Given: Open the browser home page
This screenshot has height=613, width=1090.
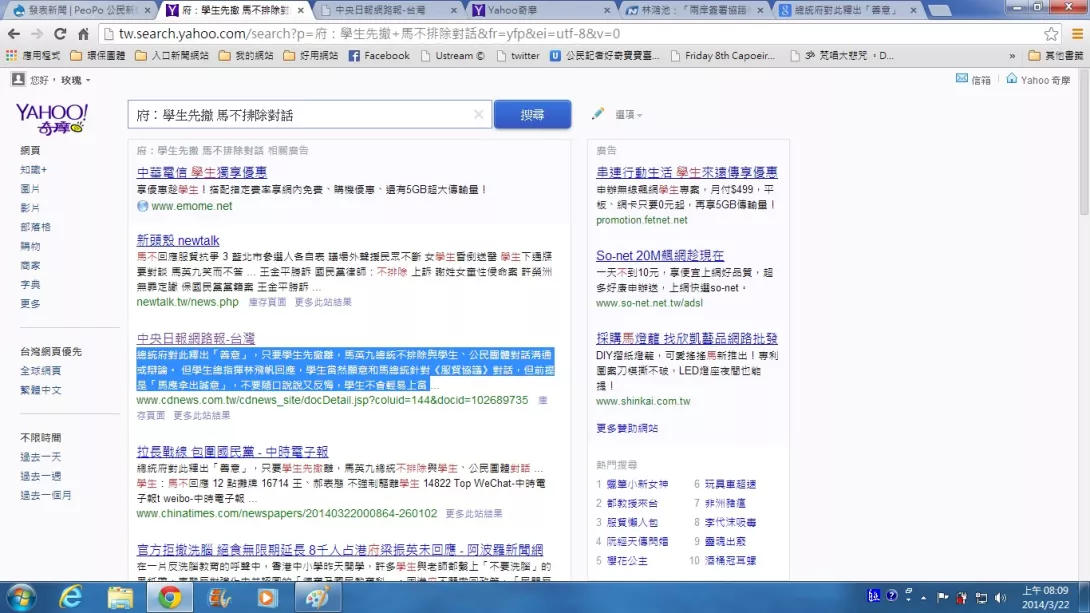Looking at the screenshot, I should [x=83, y=33].
